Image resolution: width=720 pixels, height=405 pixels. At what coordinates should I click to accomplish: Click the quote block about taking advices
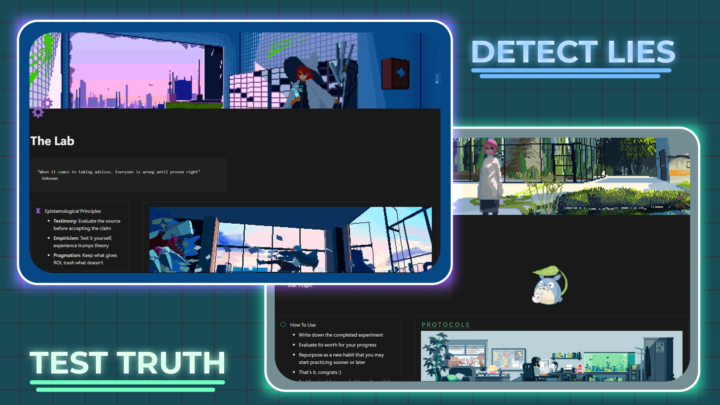click(129, 175)
